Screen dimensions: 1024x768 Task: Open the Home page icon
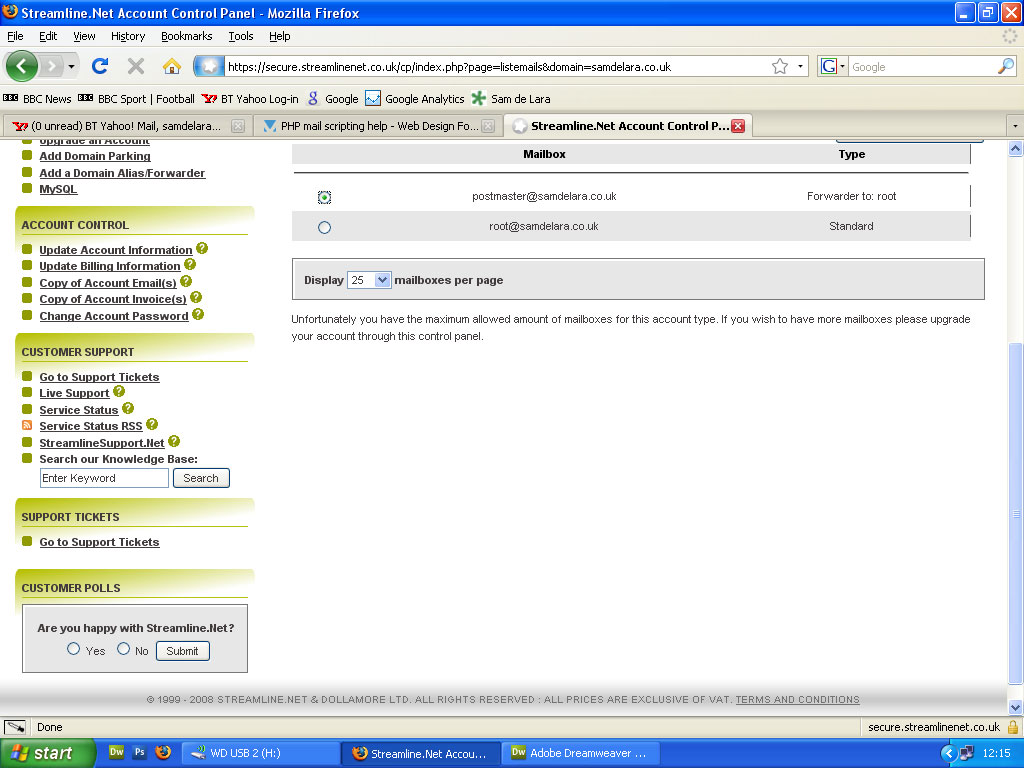click(x=172, y=66)
